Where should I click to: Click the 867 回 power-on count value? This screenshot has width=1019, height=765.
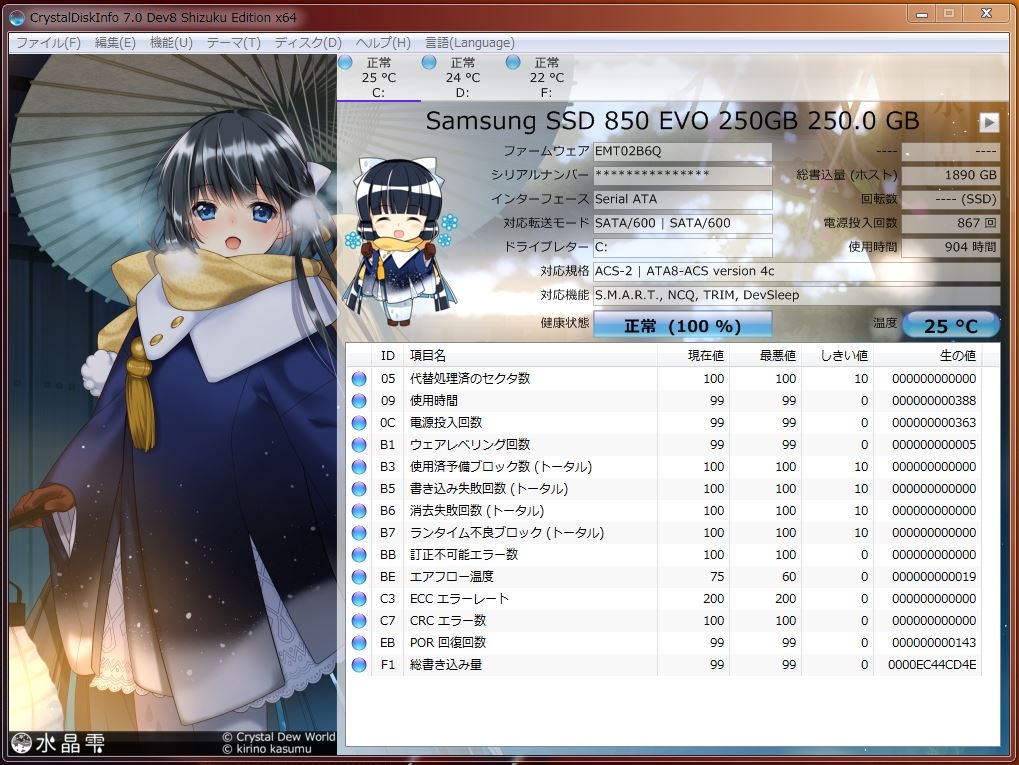(x=950, y=223)
